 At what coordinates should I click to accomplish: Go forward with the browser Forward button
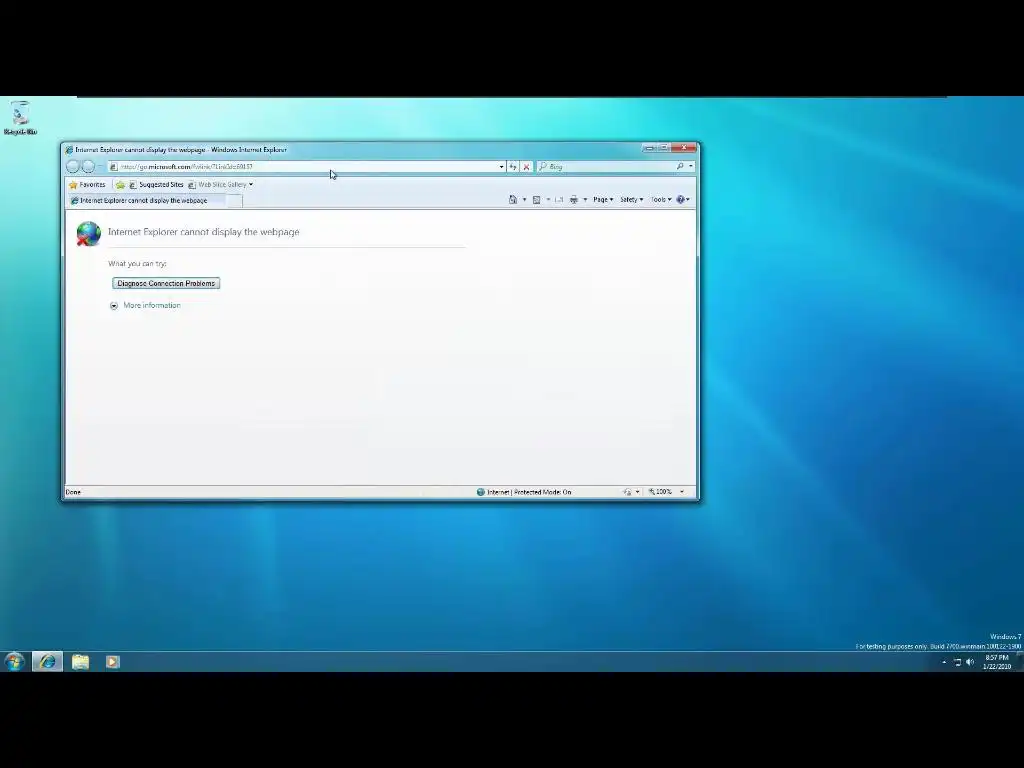coord(88,167)
